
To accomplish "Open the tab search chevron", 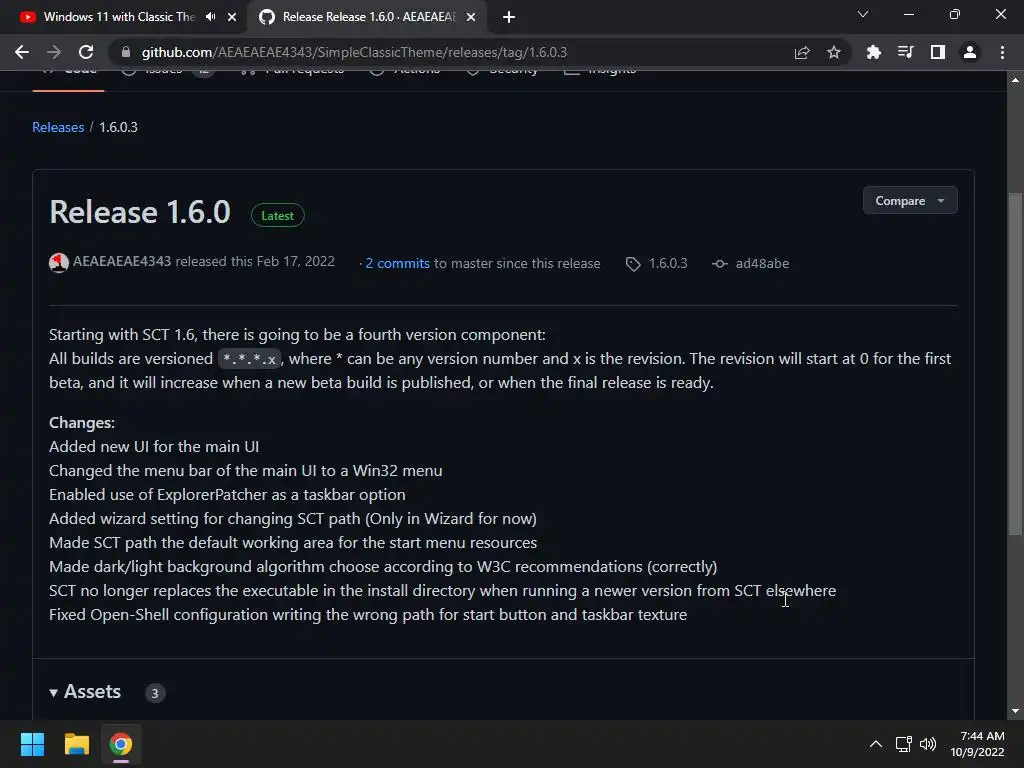I will 863,14.
